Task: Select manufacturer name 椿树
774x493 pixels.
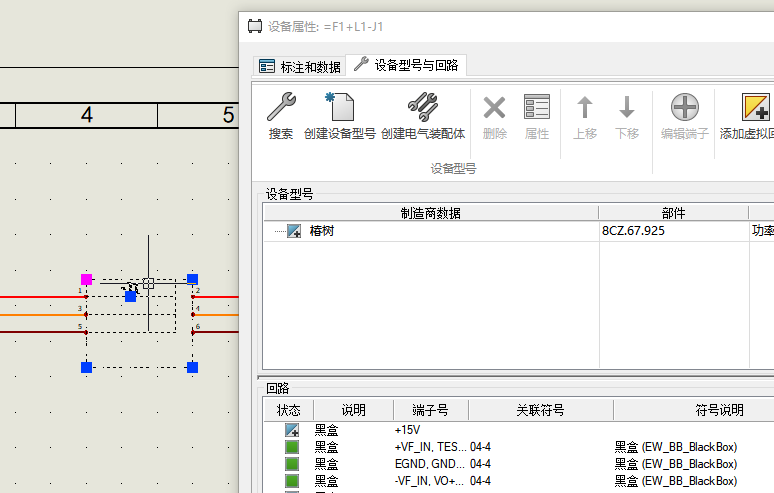Action: [x=322, y=231]
